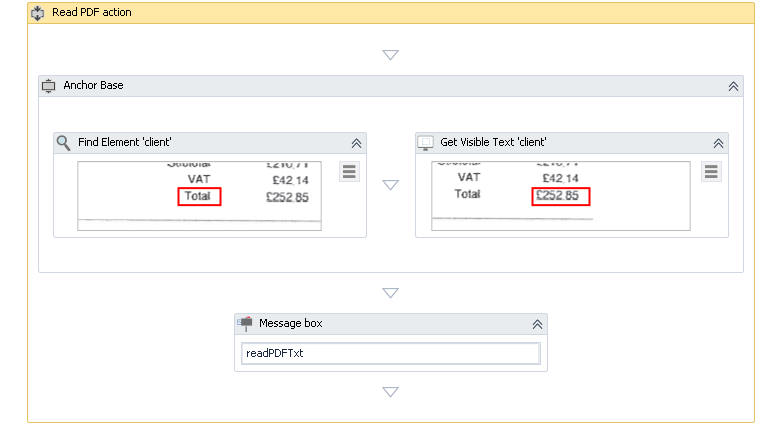Viewport: 768px width, 431px height.
Task: Click the Read PDF action sequence icon
Action: click(38, 13)
